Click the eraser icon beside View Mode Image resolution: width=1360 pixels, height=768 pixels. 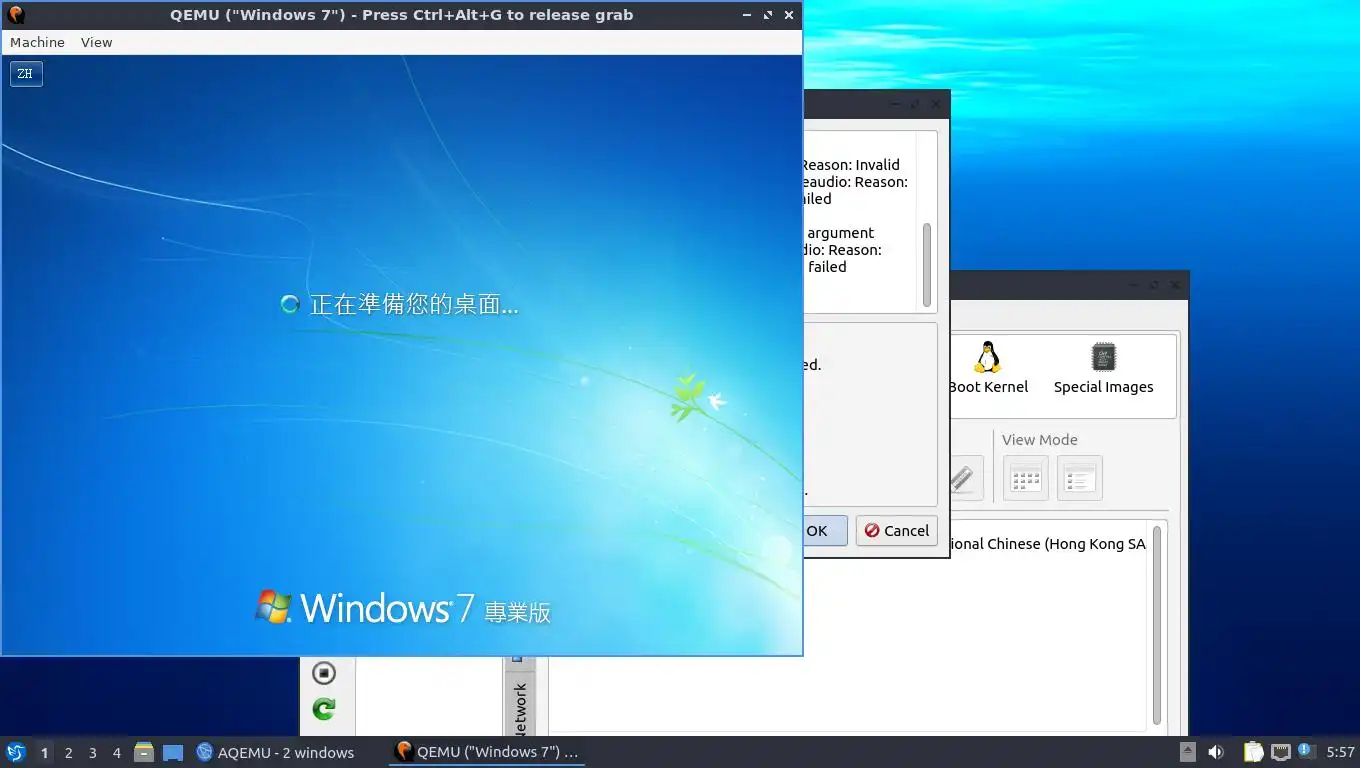point(964,478)
